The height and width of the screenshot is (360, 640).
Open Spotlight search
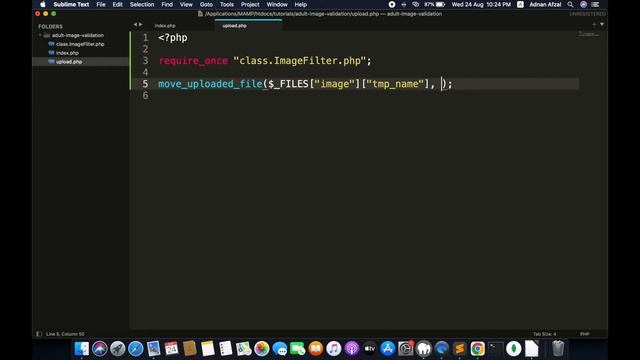click(570, 4)
